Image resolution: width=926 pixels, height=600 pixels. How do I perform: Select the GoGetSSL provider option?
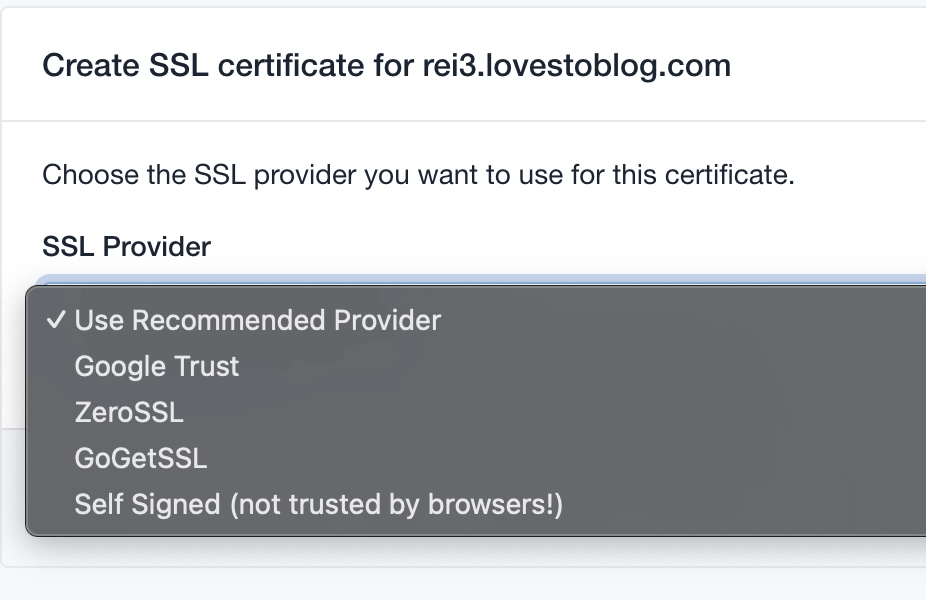141,458
